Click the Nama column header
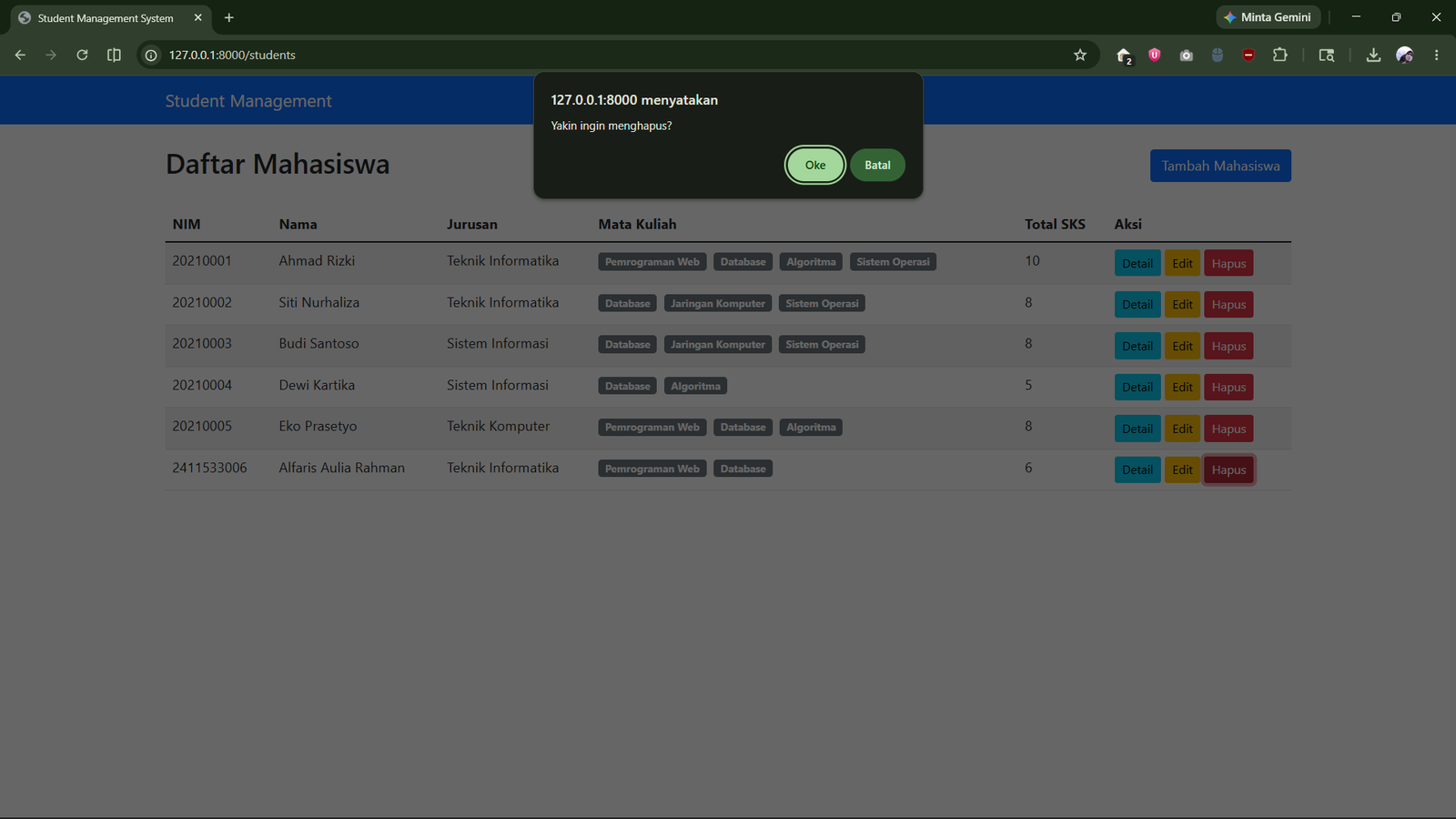The image size is (1456, 819). (x=298, y=224)
